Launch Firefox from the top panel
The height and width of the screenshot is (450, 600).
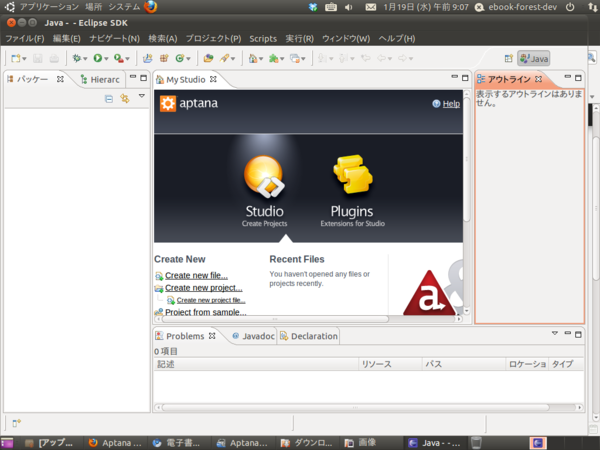[x=150, y=7]
